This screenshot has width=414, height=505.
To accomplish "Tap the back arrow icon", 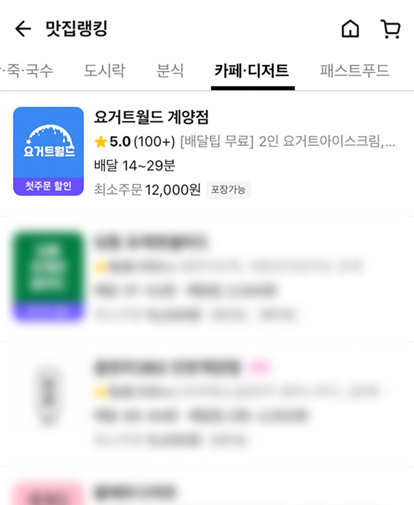I will pos(23,29).
